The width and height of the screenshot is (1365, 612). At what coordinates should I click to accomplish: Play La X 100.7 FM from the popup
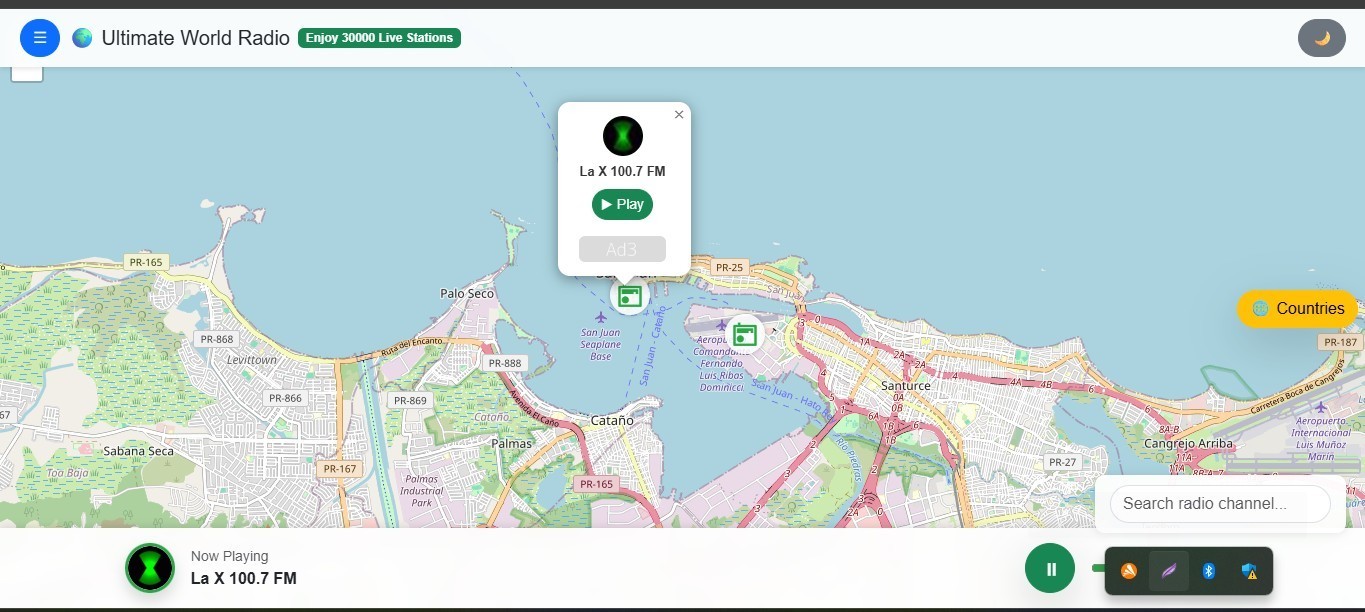coord(622,204)
